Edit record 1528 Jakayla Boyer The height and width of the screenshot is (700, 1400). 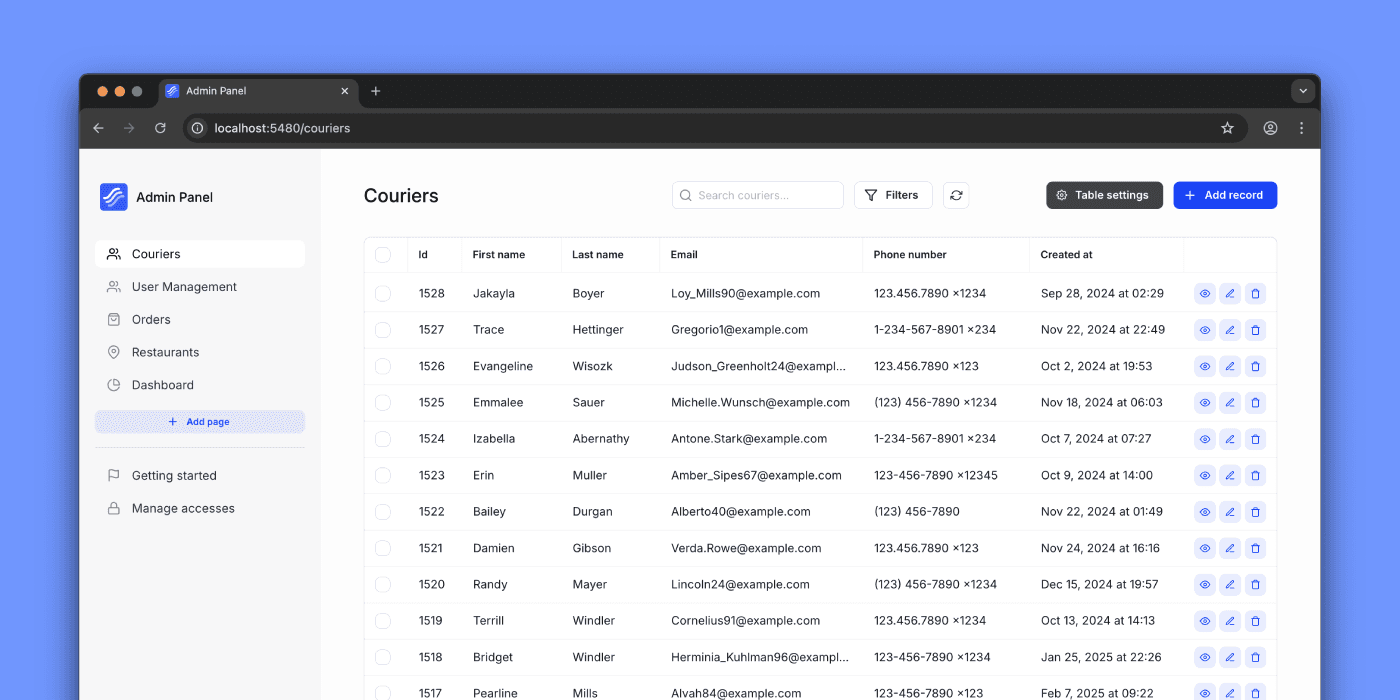pos(1230,294)
